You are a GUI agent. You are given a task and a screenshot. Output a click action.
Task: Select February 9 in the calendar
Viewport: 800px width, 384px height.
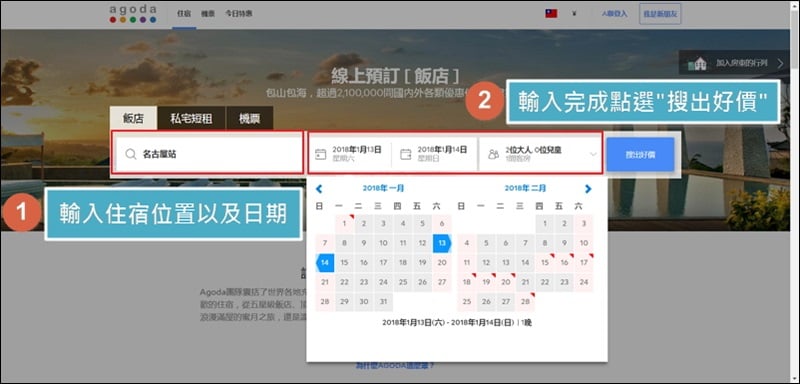[564, 243]
